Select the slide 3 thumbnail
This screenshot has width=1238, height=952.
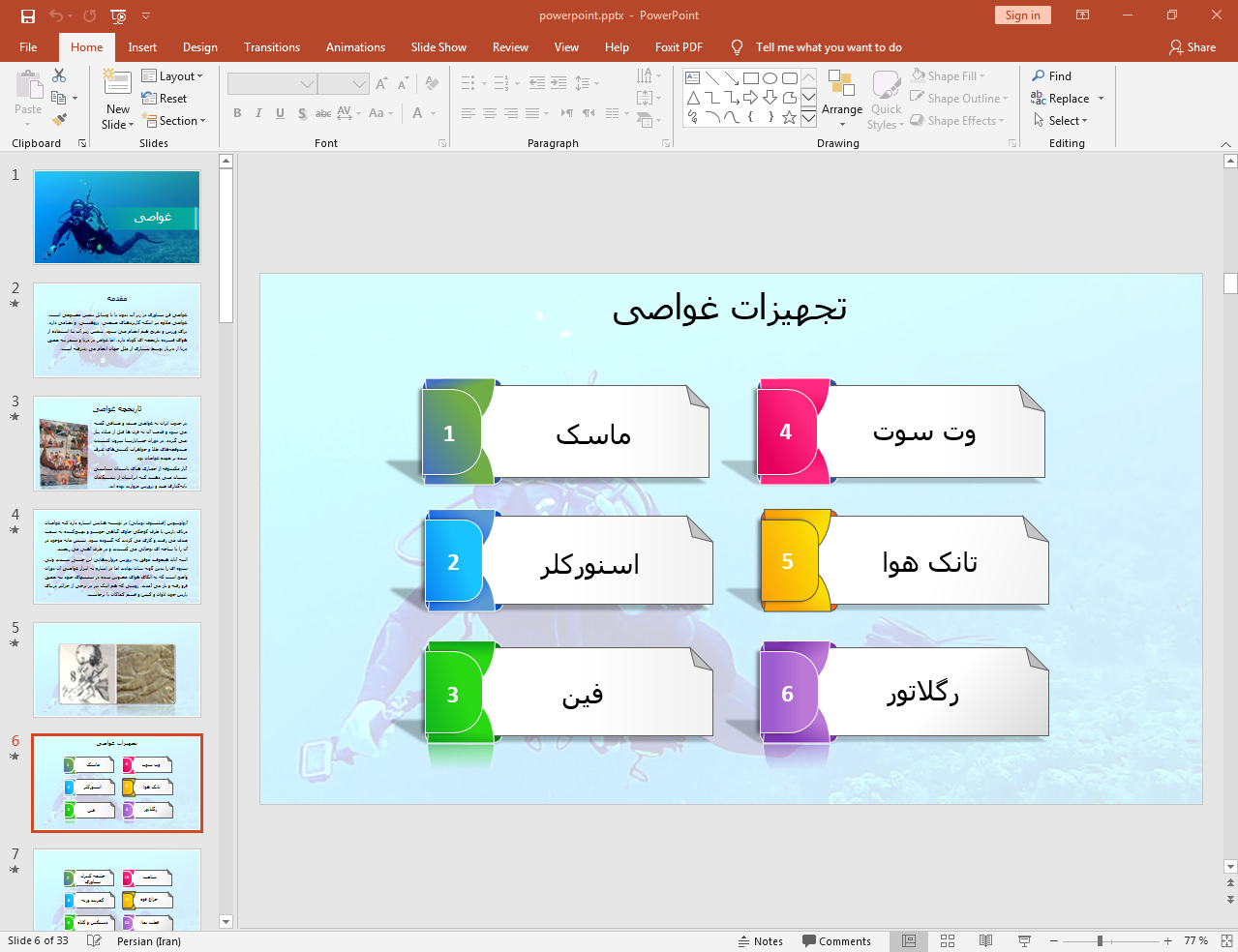[117, 442]
